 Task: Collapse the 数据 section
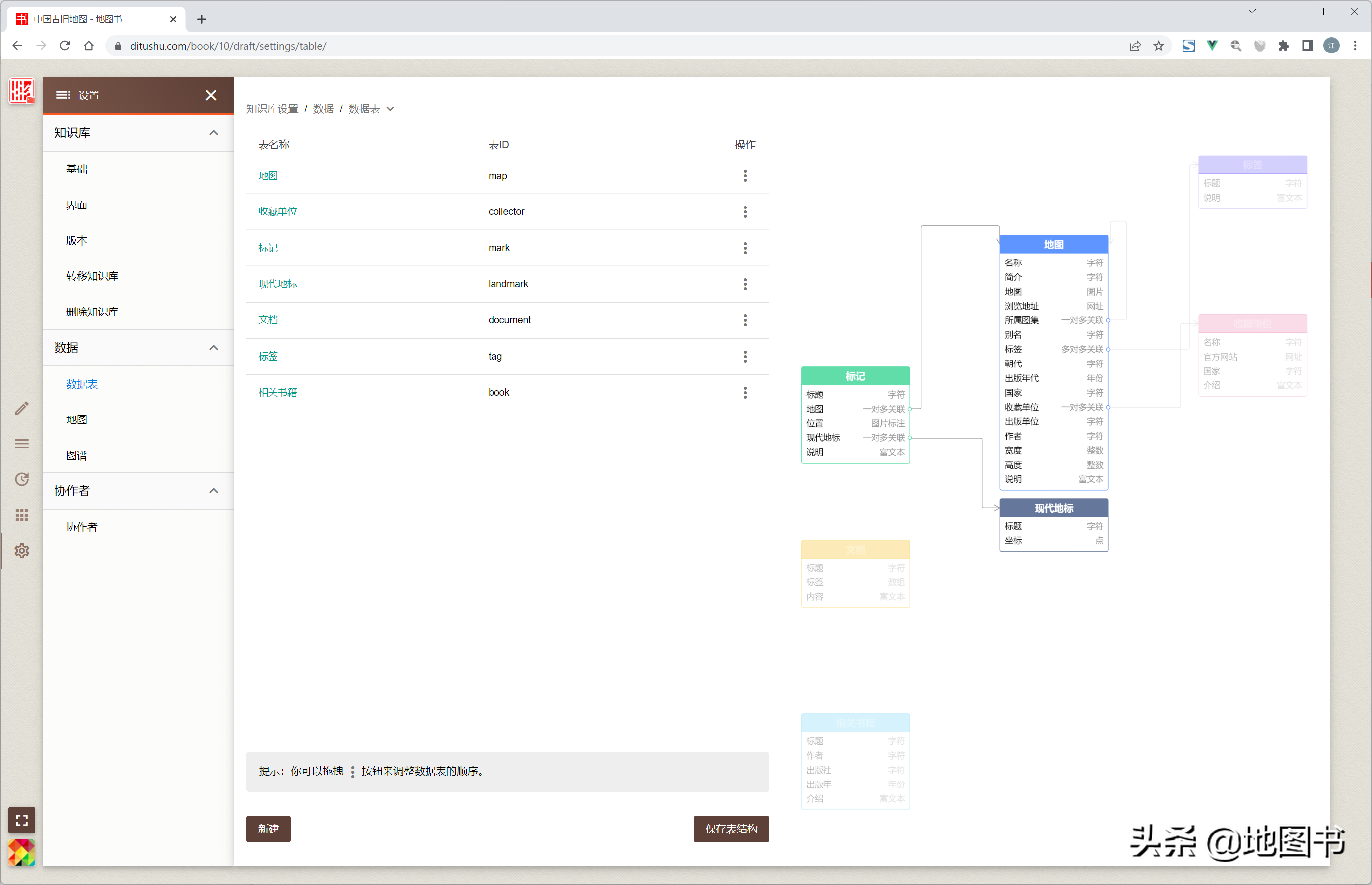(x=213, y=348)
